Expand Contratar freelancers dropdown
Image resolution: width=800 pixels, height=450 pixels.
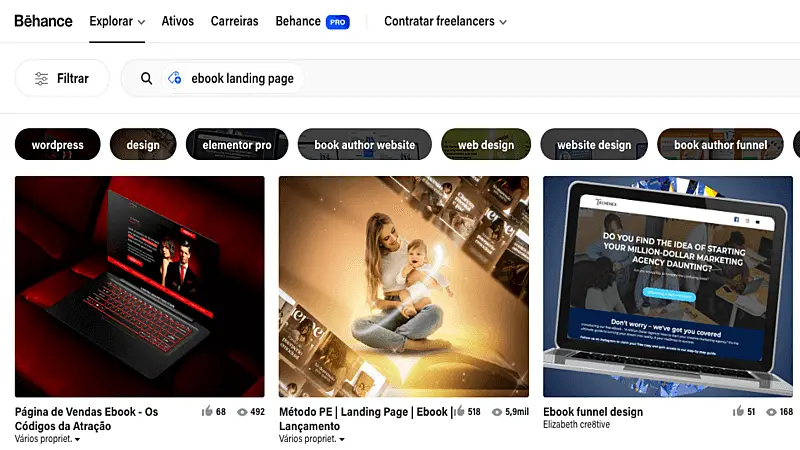click(445, 21)
